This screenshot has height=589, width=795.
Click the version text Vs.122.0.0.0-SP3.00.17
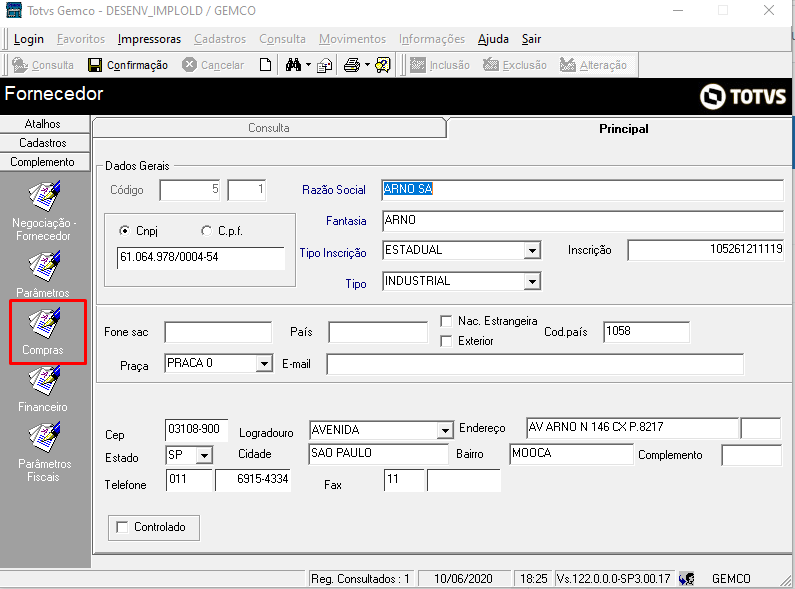tap(613, 578)
